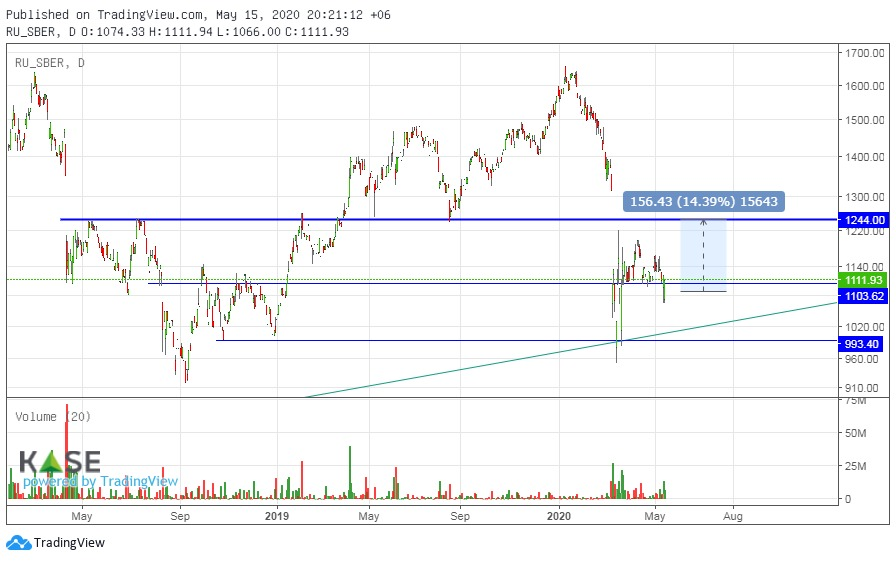Click the TradingView text beside the cloud logo

(69, 543)
